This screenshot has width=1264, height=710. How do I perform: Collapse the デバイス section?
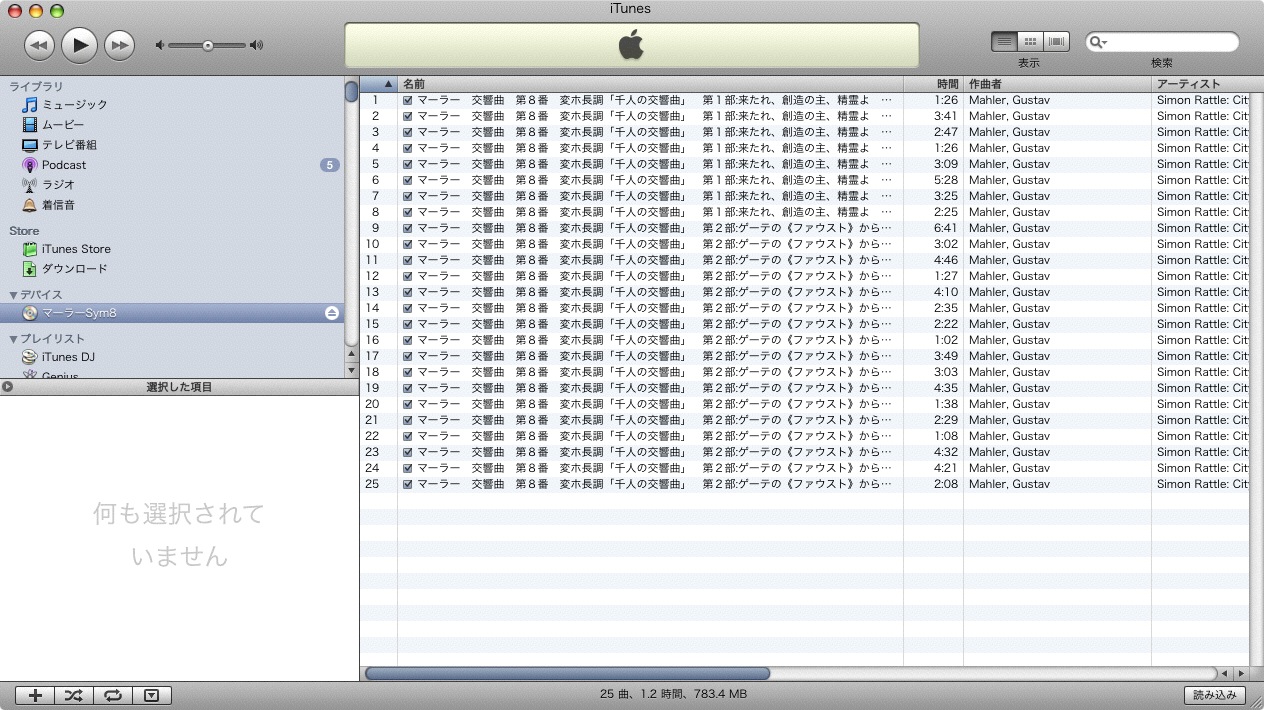pyautogui.click(x=14, y=295)
